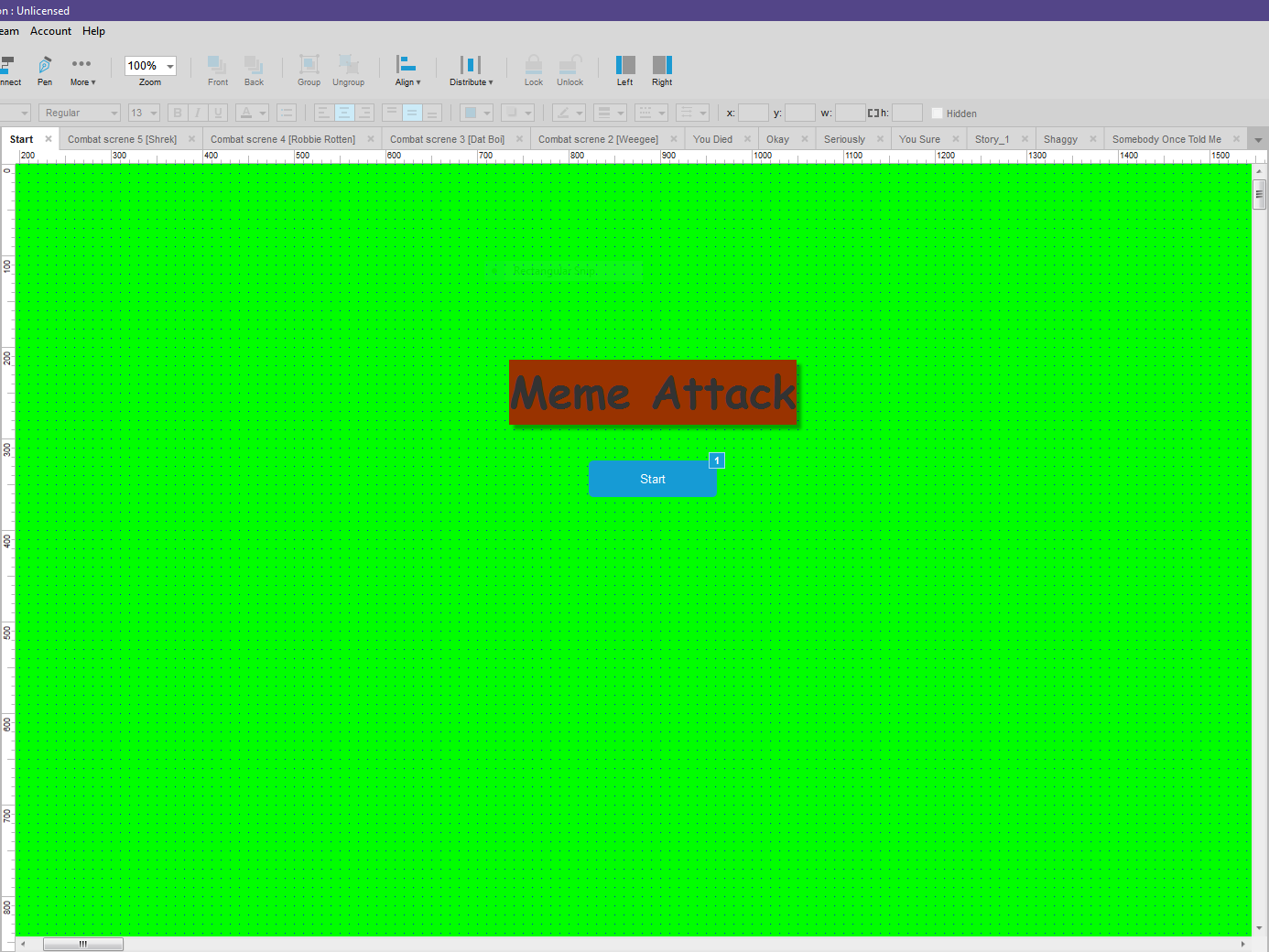1269x952 pixels.
Task: Toggle center text alignment
Action: [344, 114]
